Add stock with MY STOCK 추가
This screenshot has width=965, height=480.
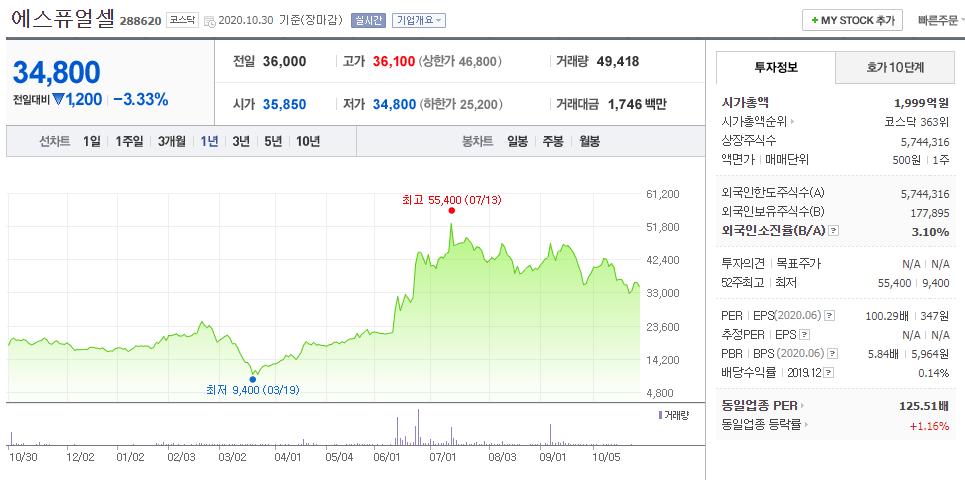click(x=852, y=20)
